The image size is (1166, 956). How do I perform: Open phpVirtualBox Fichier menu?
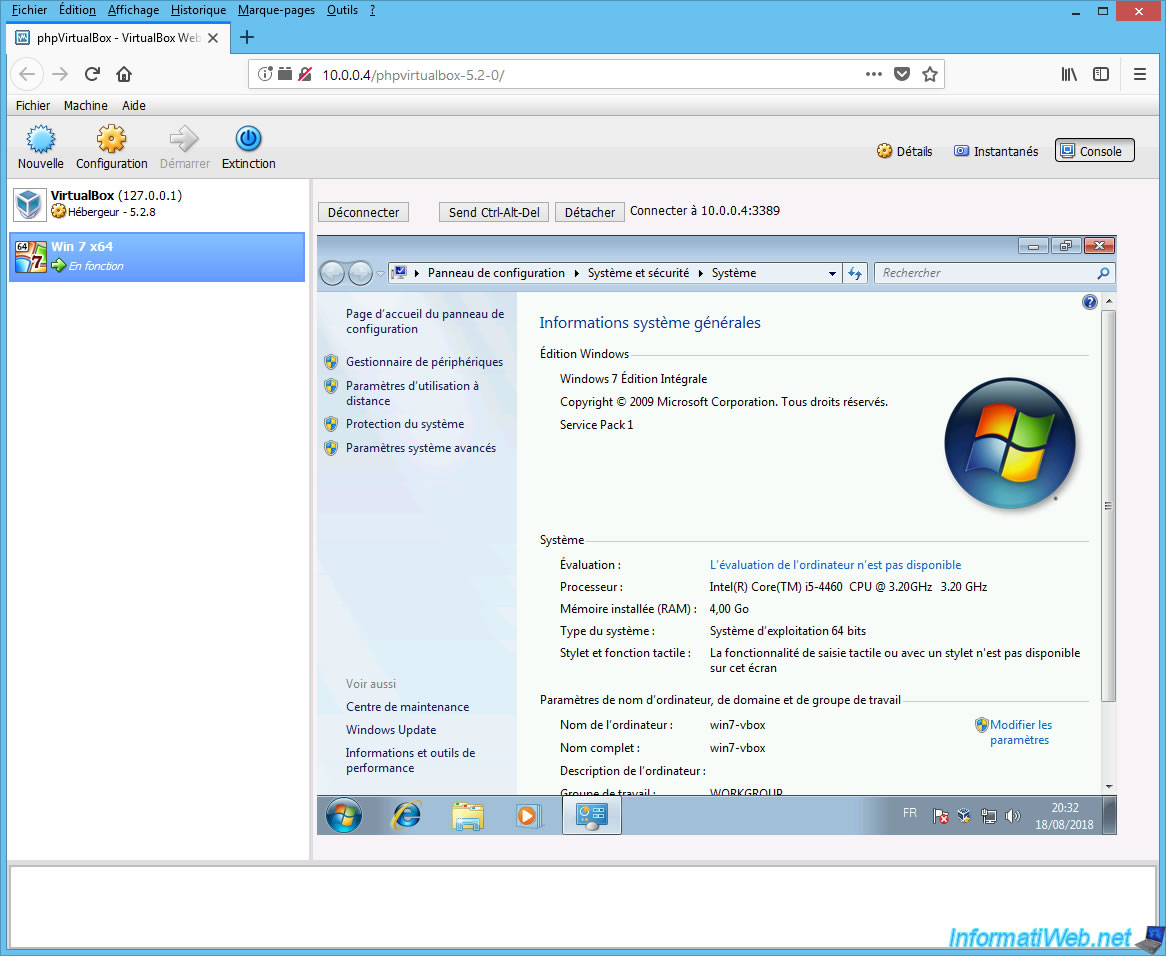(33, 106)
